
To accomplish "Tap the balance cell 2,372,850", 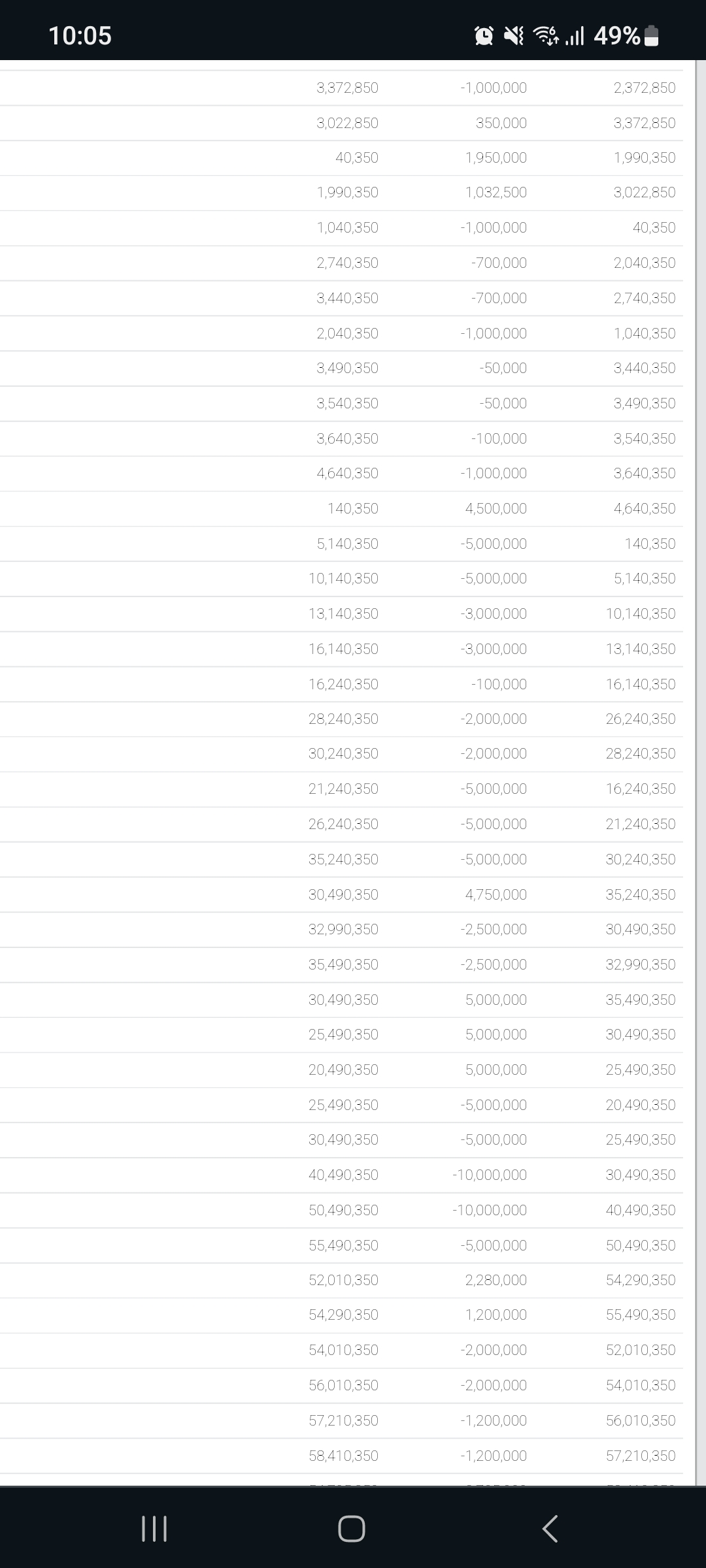I will [644, 88].
